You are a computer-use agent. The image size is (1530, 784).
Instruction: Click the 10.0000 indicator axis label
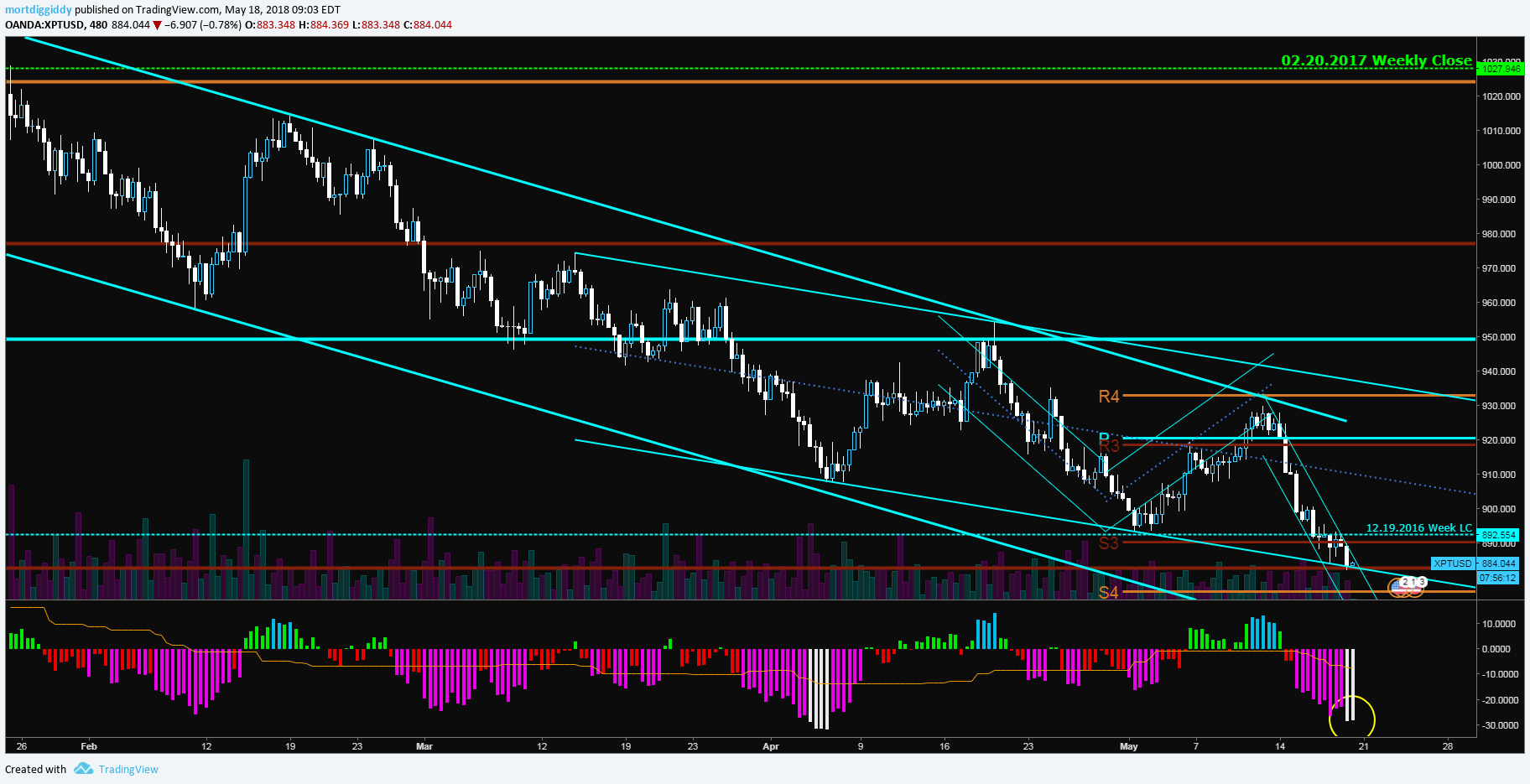1499,624
